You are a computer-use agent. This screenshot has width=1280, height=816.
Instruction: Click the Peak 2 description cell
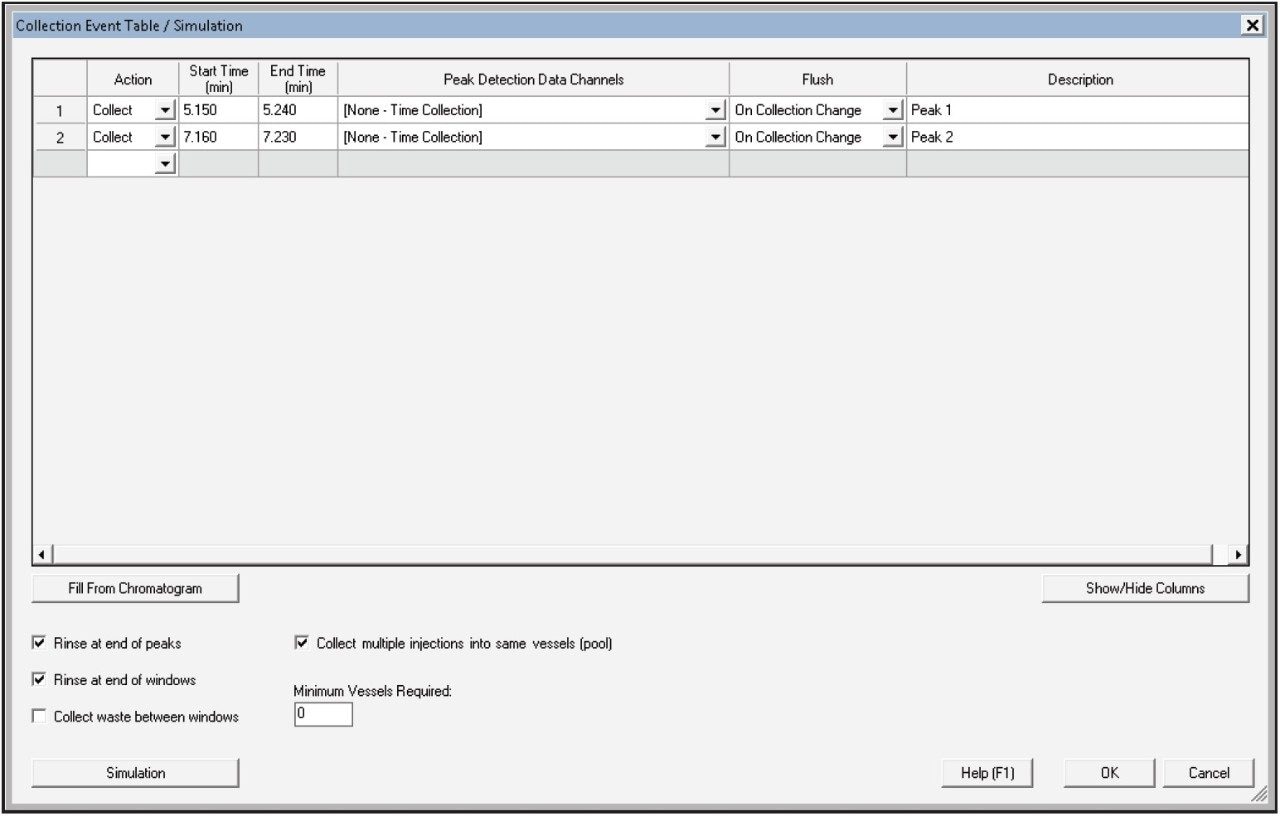point(1078,138)
